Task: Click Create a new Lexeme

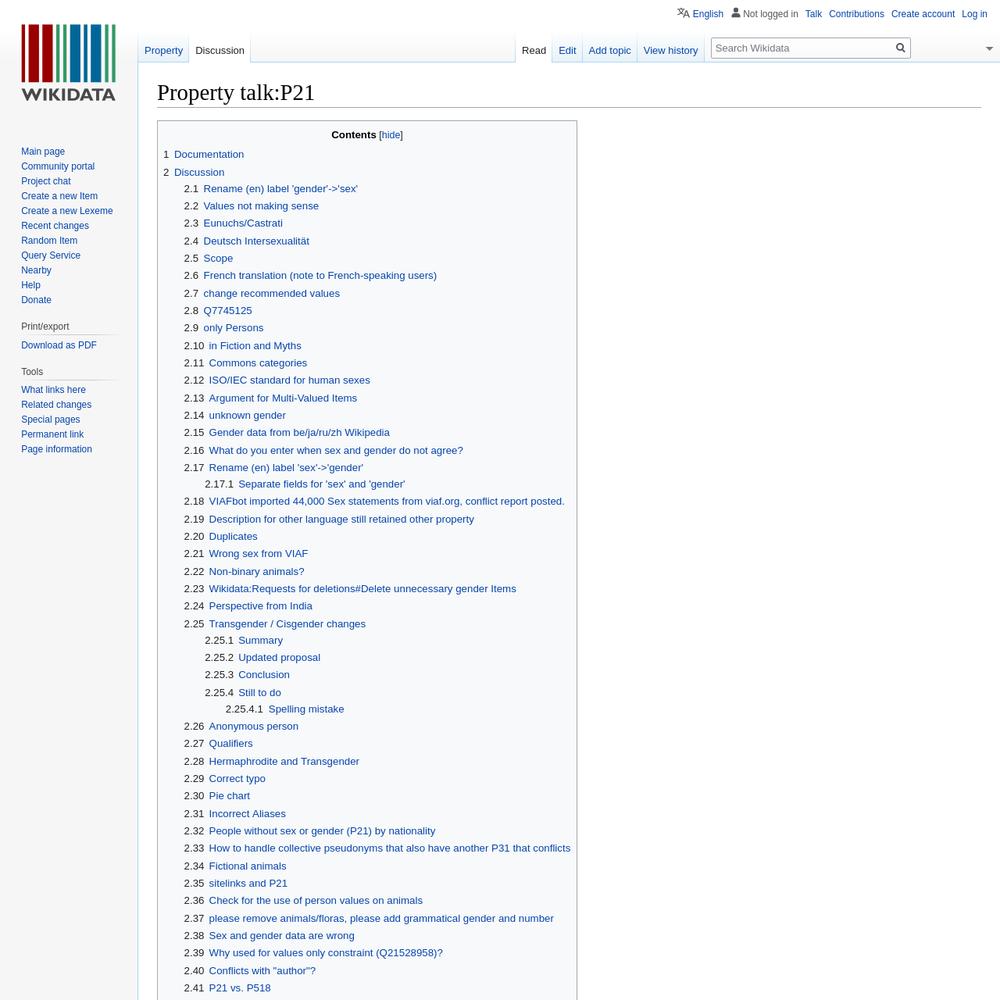Action: click(67, 210)
